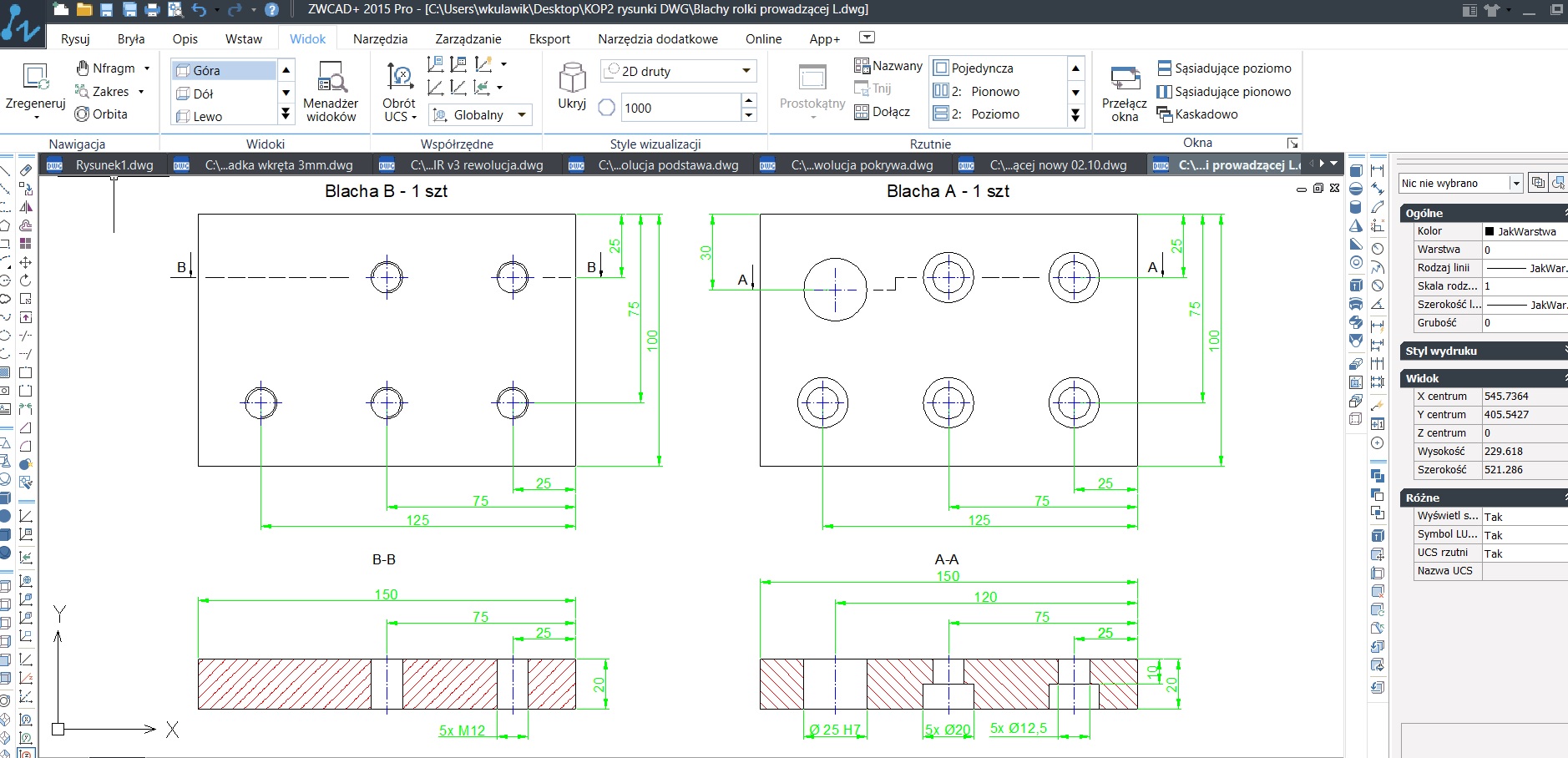The width and height of the screenshot is (1568, 758).
Task: Open the Nic nie wybrano selection dropdown
Action: [x=1515, y=184]
